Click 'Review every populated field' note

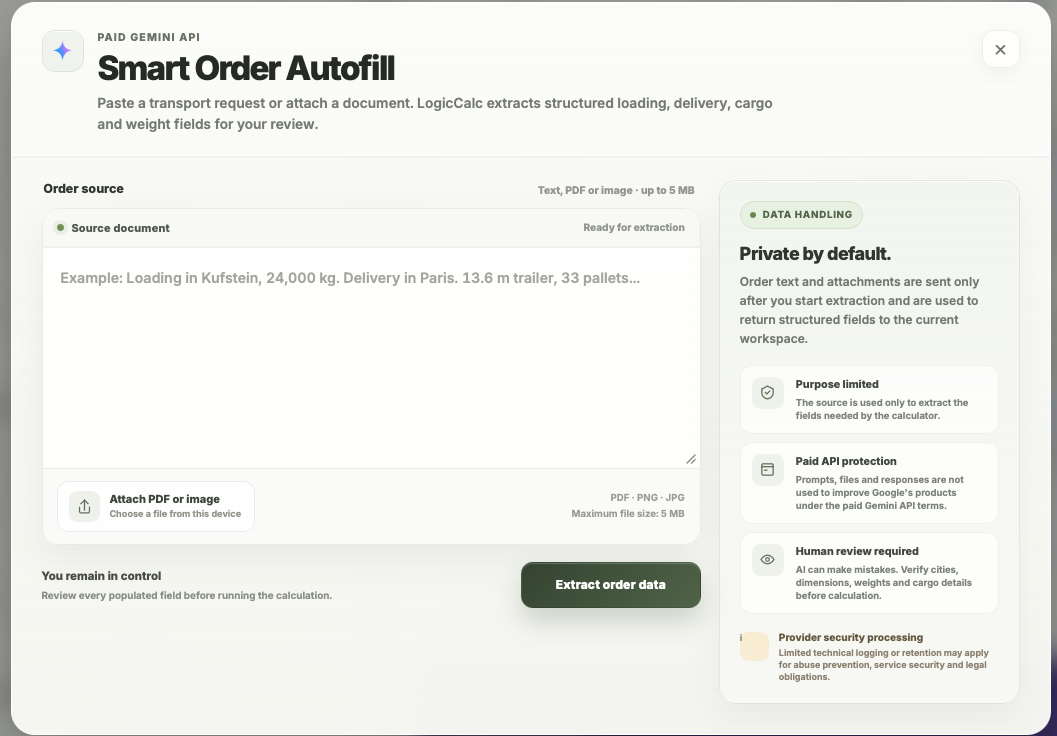(x=187, y=596)
